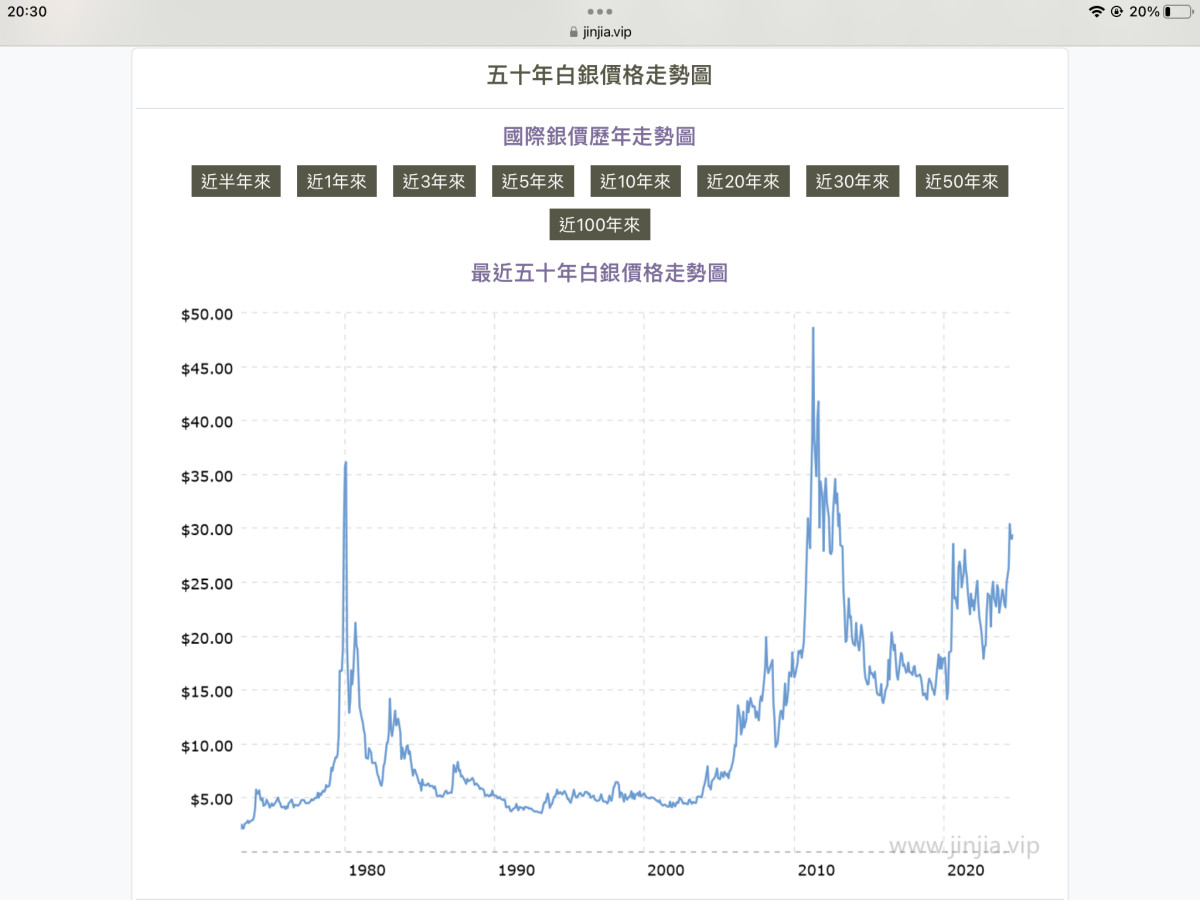Click the $5.00 y-axis label
This screenshot has height=900, width=1200.
(211, 799)
